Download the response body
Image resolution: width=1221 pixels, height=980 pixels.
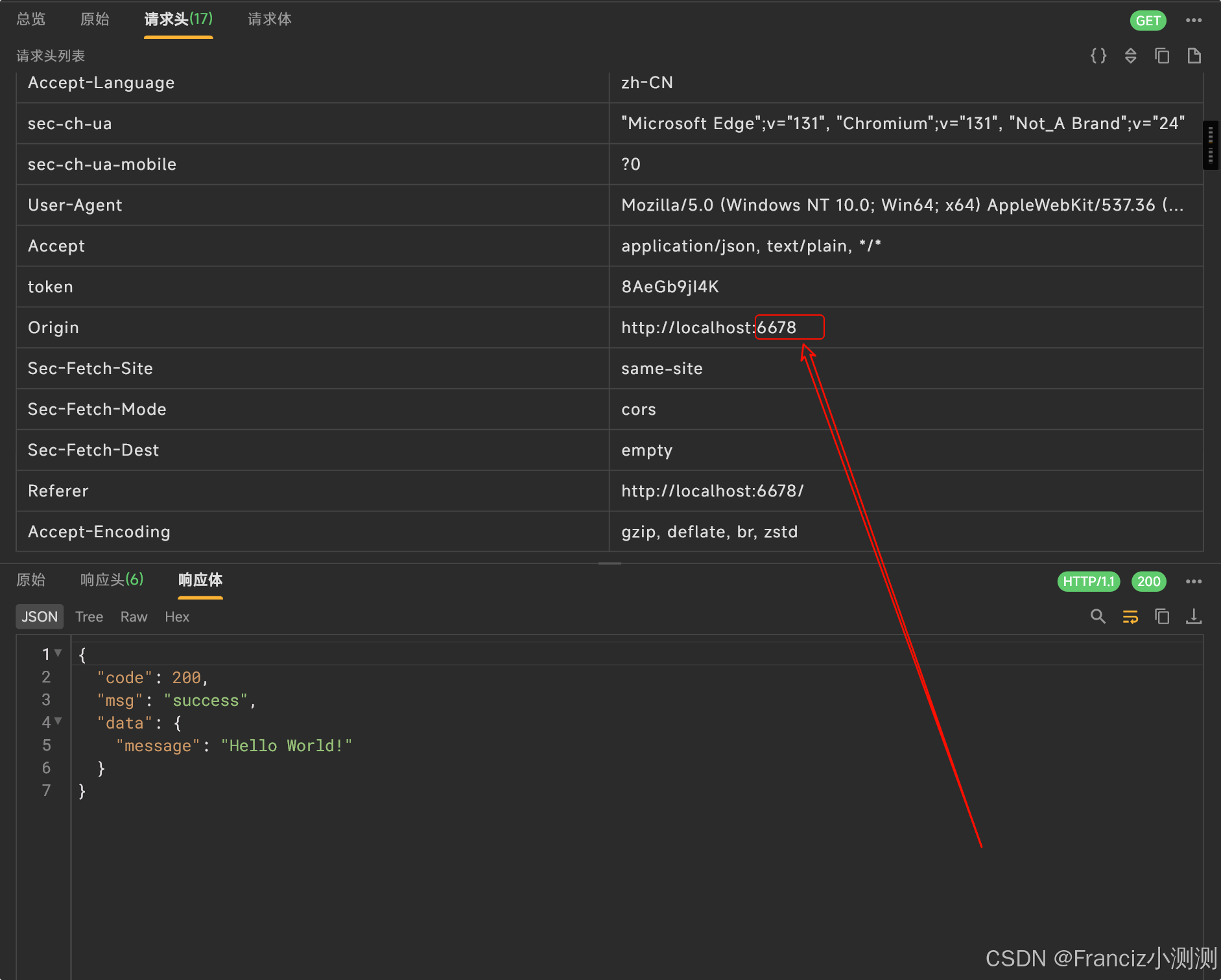tap(1194, 616)
